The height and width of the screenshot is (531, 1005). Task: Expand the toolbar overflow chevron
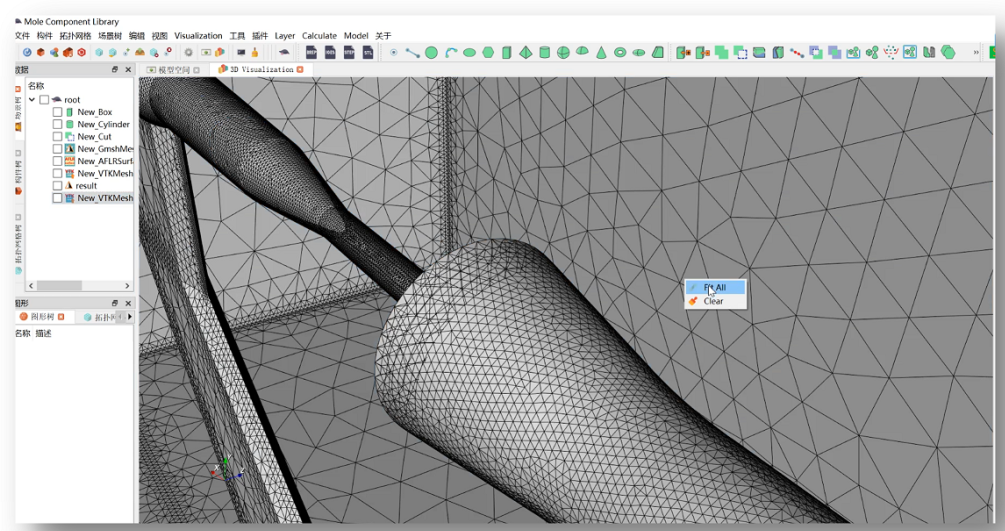pyautogui.click(x=976, y=53)
